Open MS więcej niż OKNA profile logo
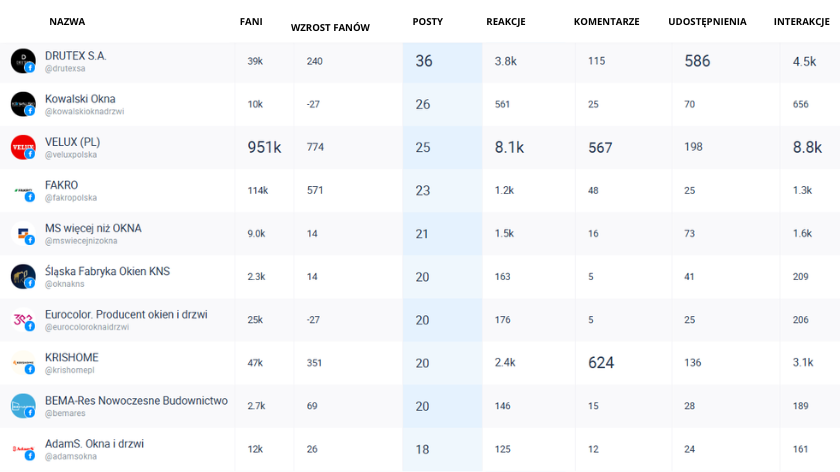 pos(23,234)
